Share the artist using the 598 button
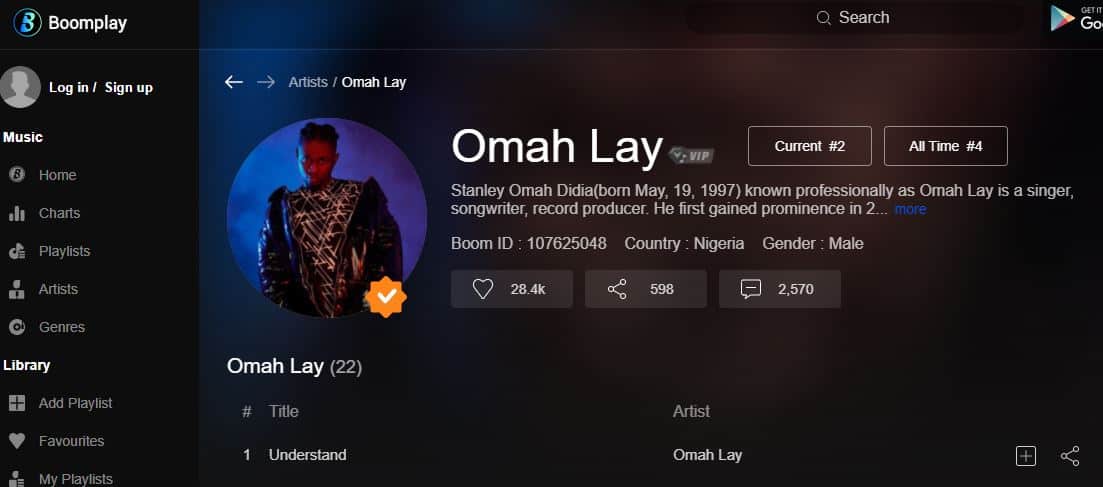 tap(646, 289)
